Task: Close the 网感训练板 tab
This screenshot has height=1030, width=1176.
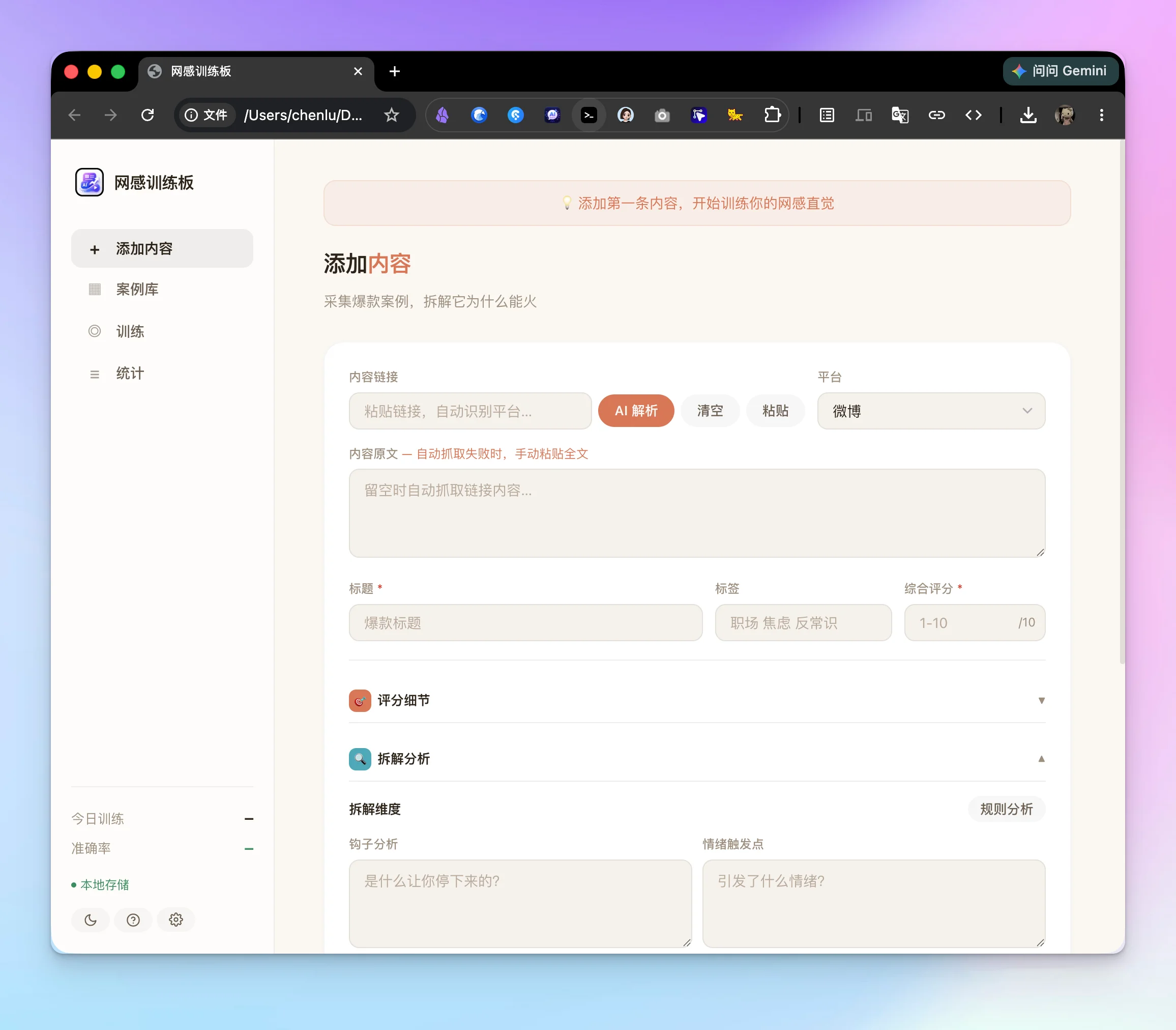Action: click(x=358, y=71)
